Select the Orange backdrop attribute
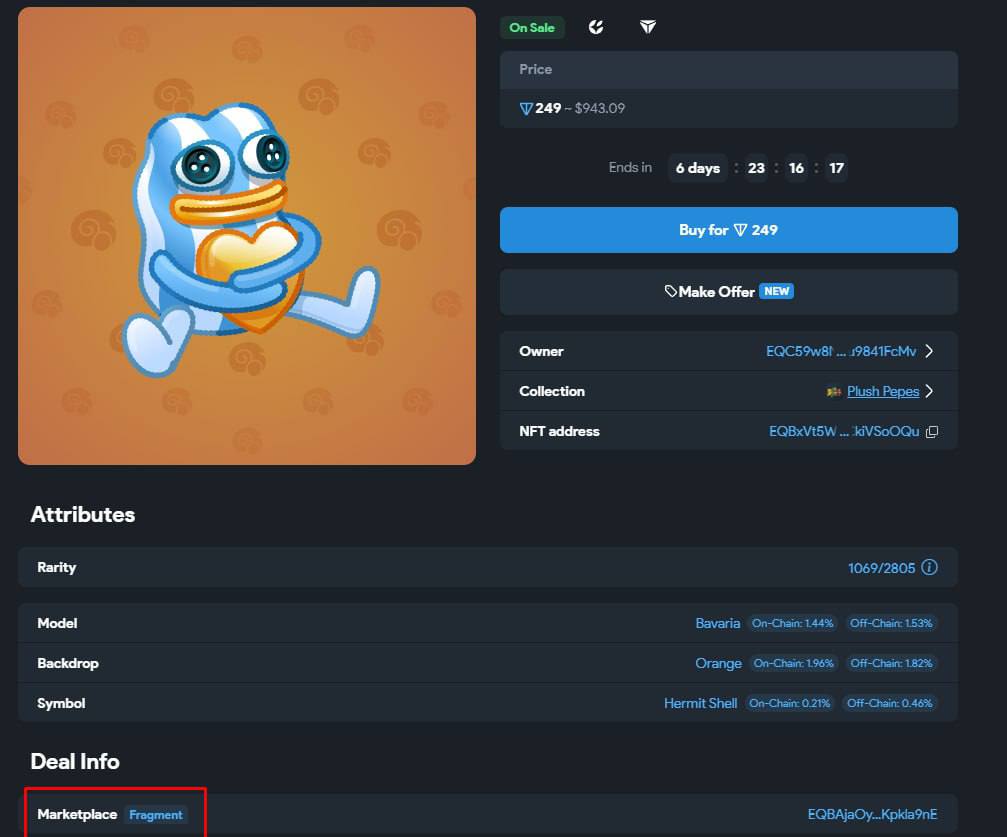Viewport: 1007px width, 837px height. (718, 663)
